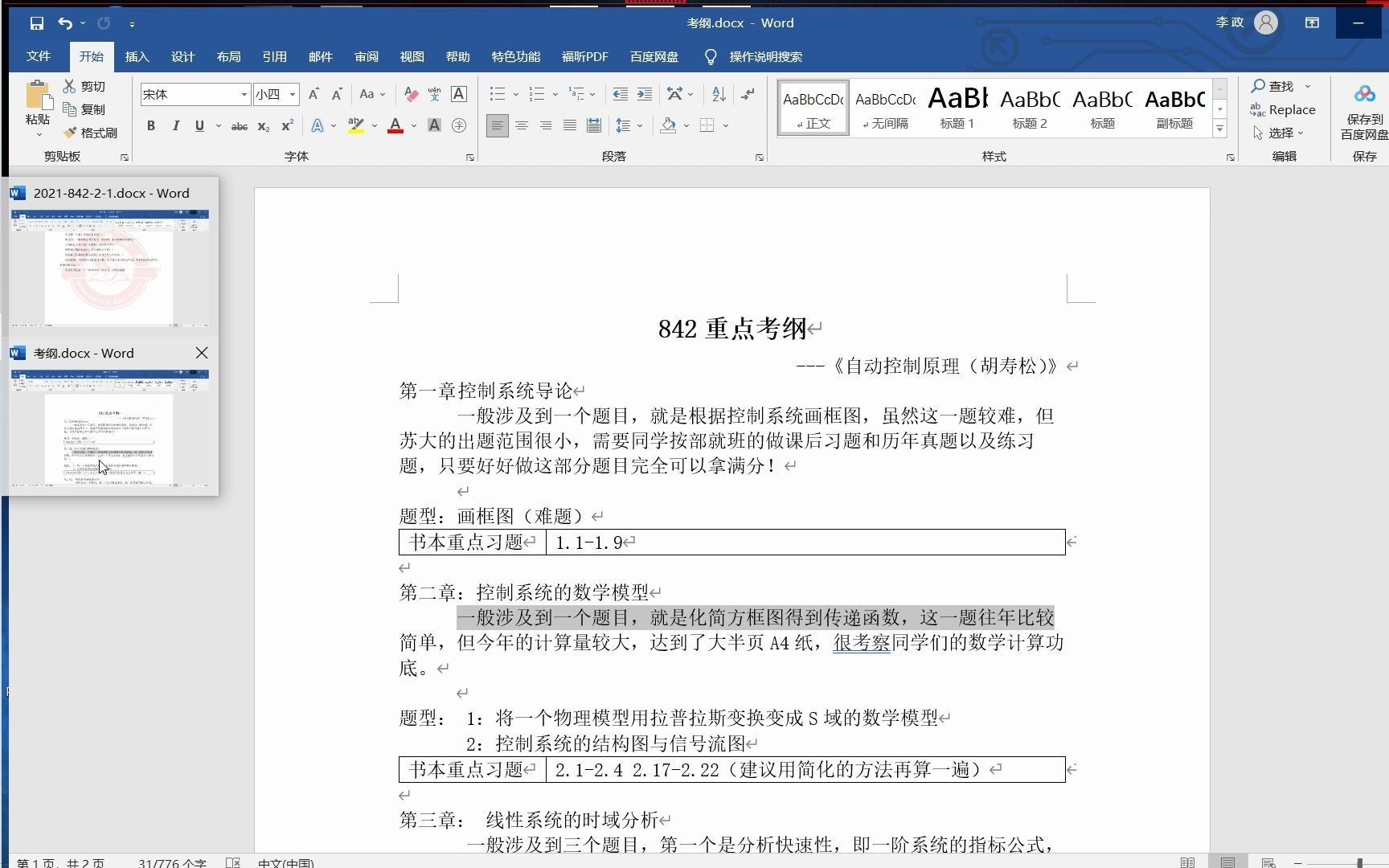Toggle center paragraph alignment
This screenshot has height=868, width=1389.
[522, 125]
